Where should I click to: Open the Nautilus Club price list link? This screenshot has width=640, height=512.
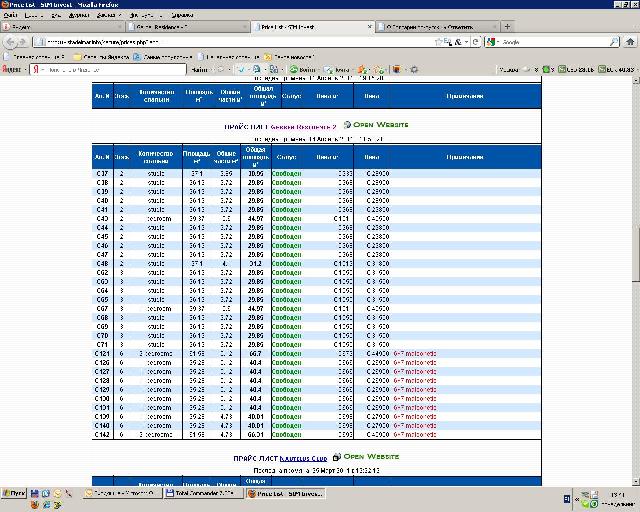point(303,459)
